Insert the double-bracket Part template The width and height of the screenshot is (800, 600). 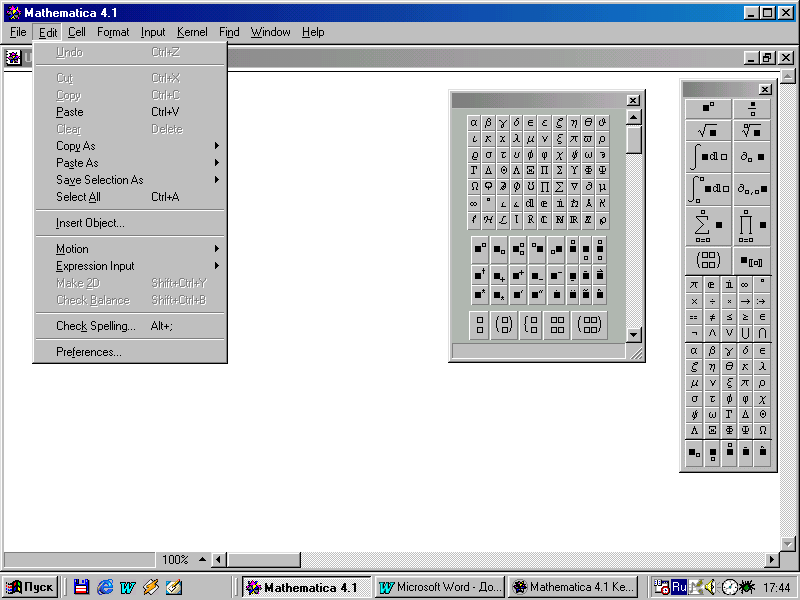(x=752, y=261)
